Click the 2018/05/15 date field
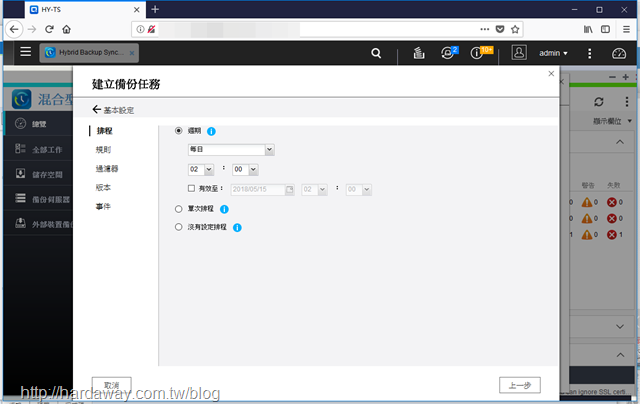The height and width of the screenshot is (404, 640). click(258, 189)
